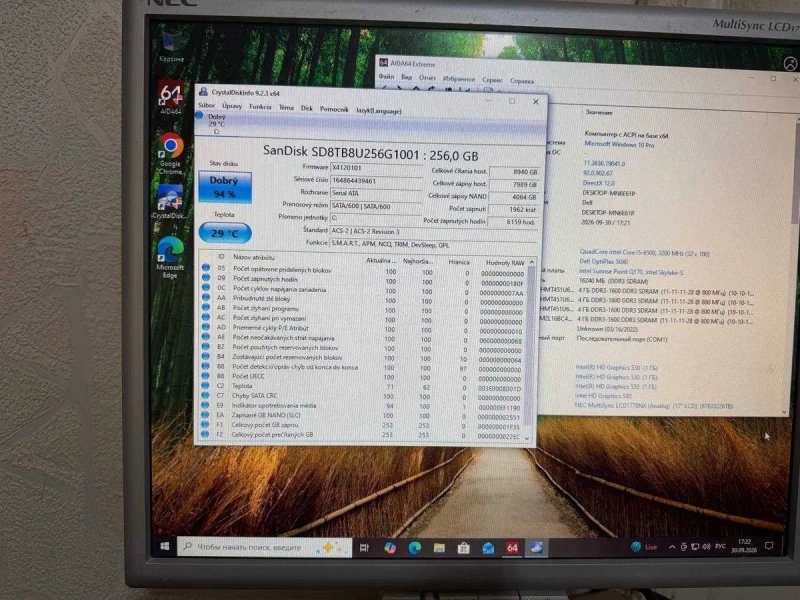Viewport: 800px width, 600px height.
Task: Click the transfer mode field SATA/600
Action: click(376, 206)
